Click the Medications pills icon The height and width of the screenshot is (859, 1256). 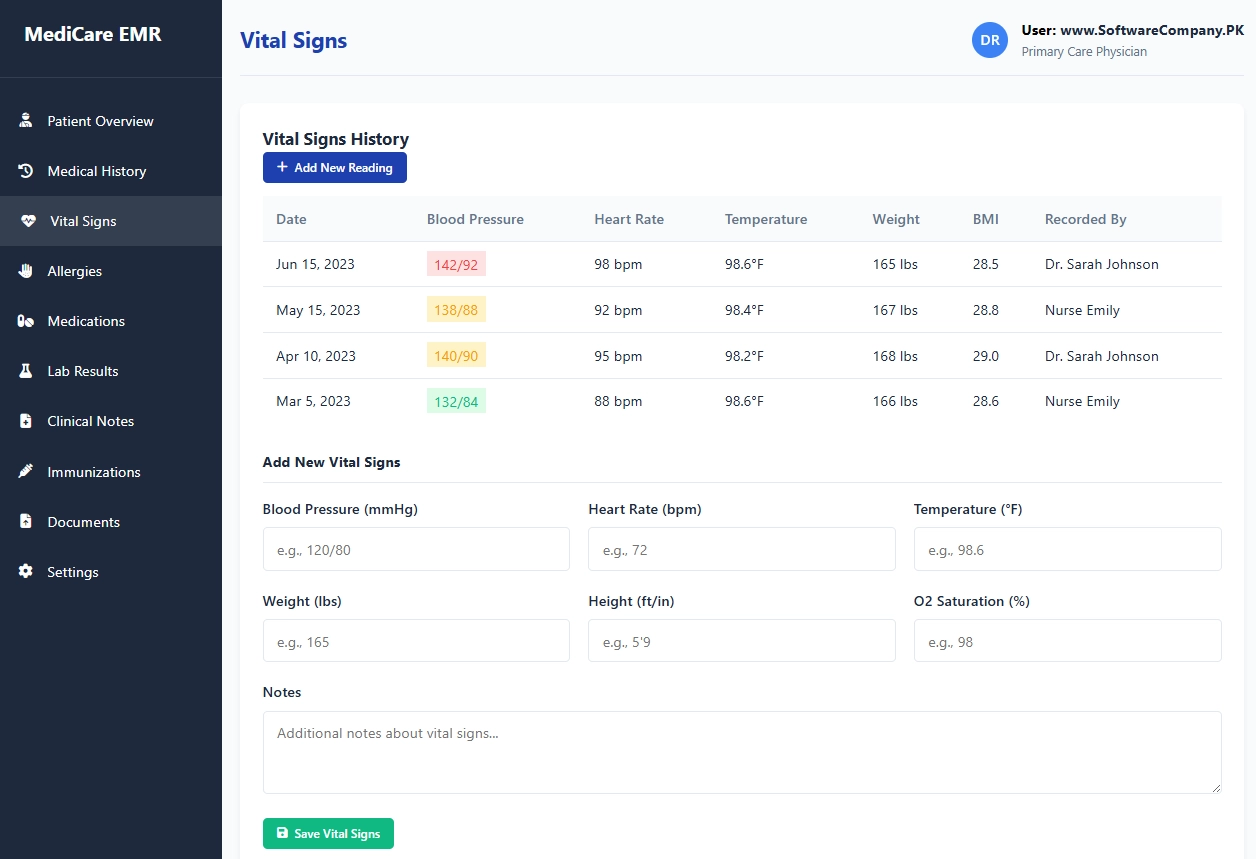[x=26, y=321]
